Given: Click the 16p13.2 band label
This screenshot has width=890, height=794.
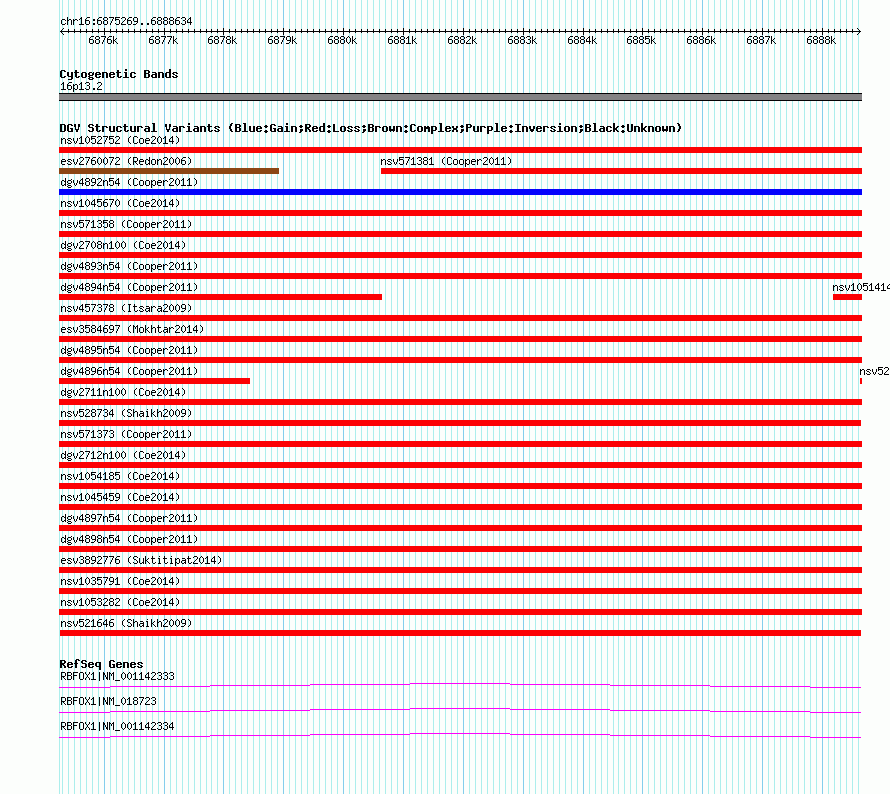Looking at the screenshot, I should point(81,86).
